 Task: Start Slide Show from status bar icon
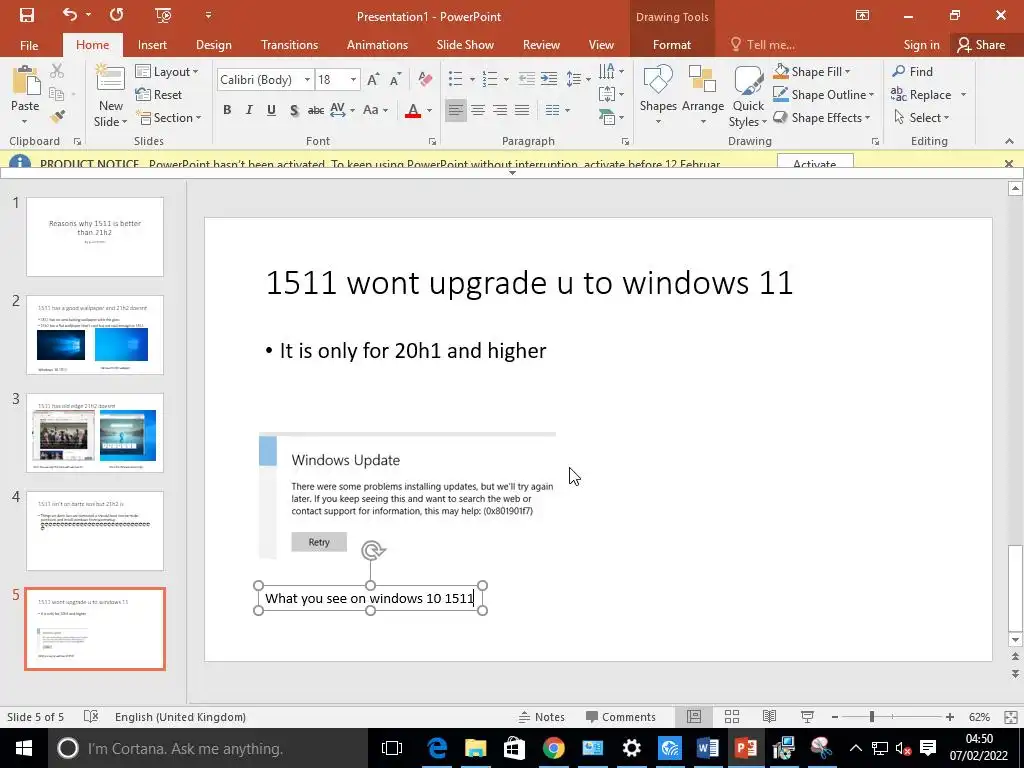[807, 716]
